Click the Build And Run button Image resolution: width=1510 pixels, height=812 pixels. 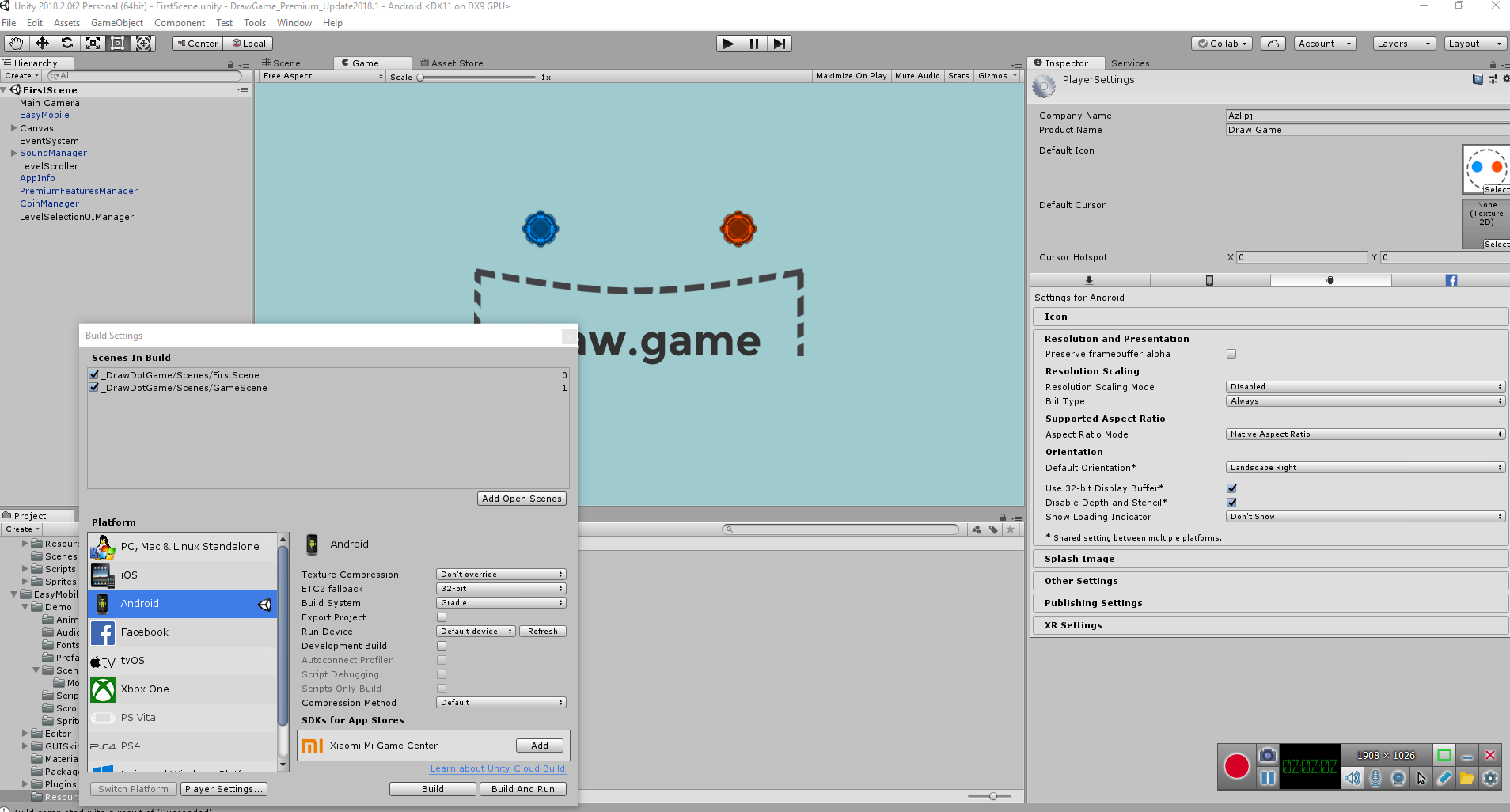(x=522, y=788)
